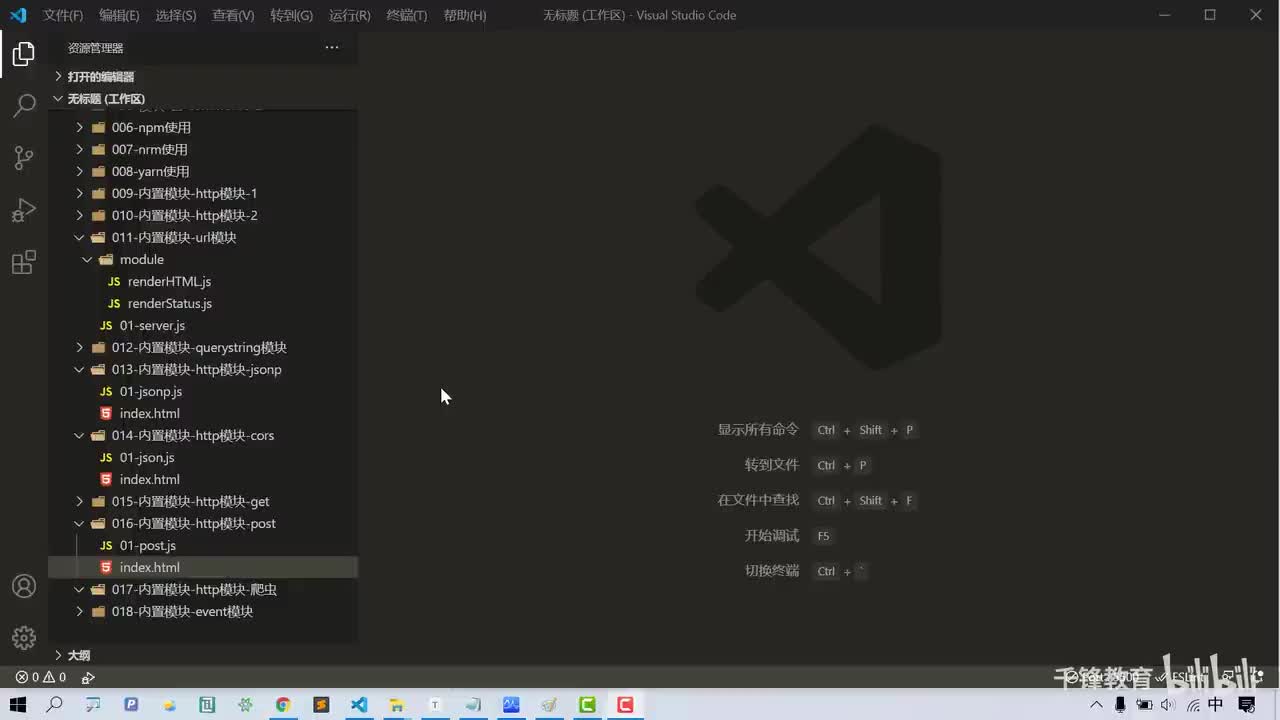Open the Accounts menu icon
Image resolution: width=1280 pixels, height=720 pixels.
pos(24,586)
